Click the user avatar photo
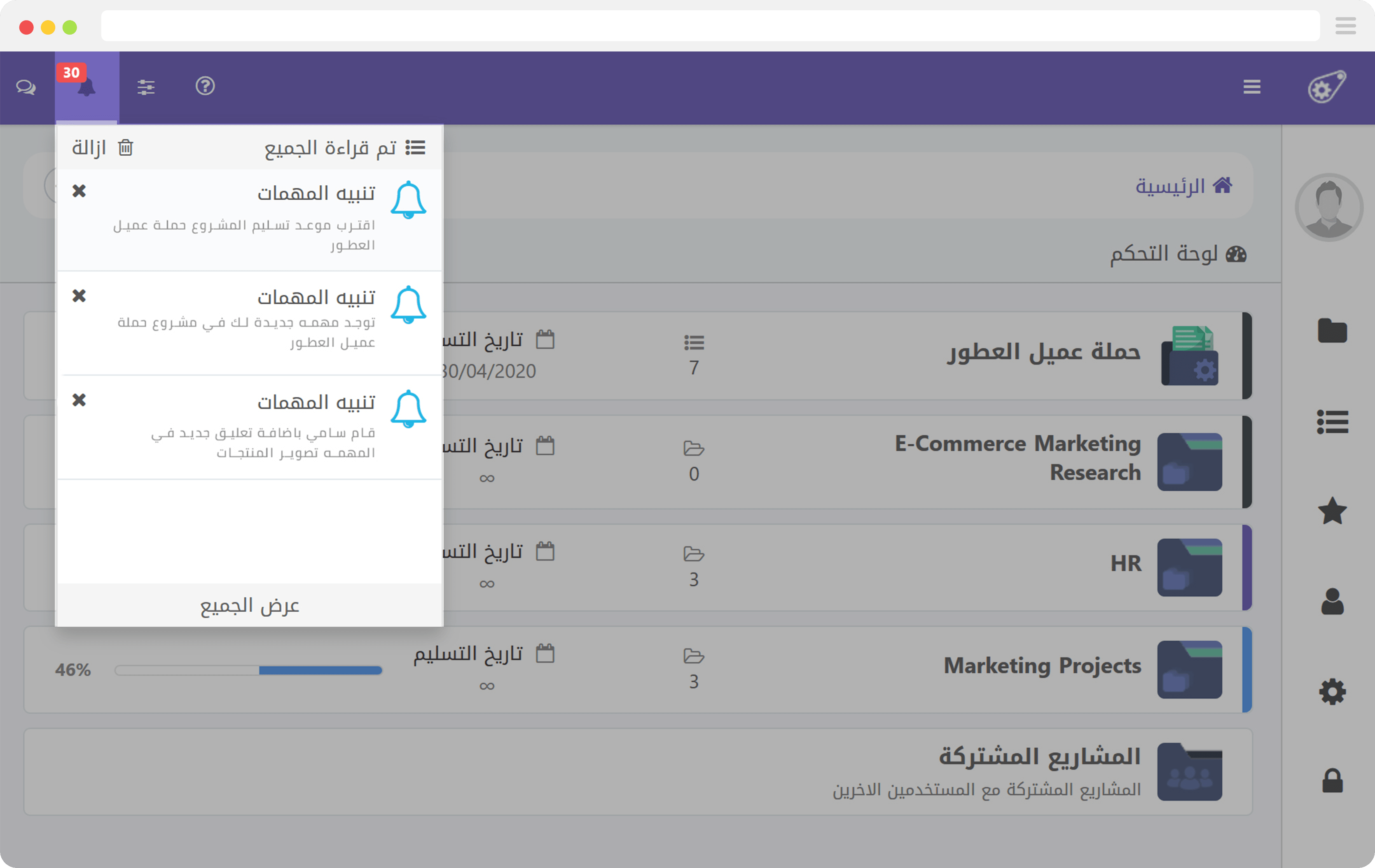The image size is (1375, 868). point(1329,207)
